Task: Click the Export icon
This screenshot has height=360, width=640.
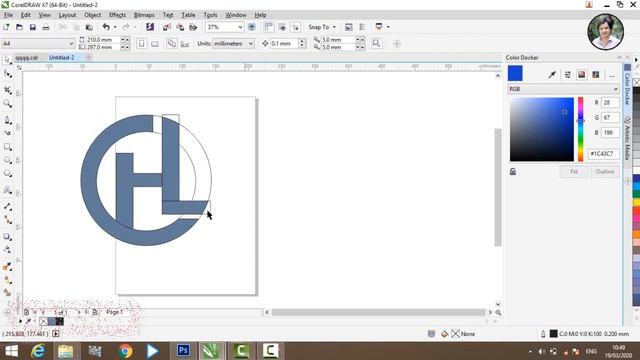Action: coord(180,27)
